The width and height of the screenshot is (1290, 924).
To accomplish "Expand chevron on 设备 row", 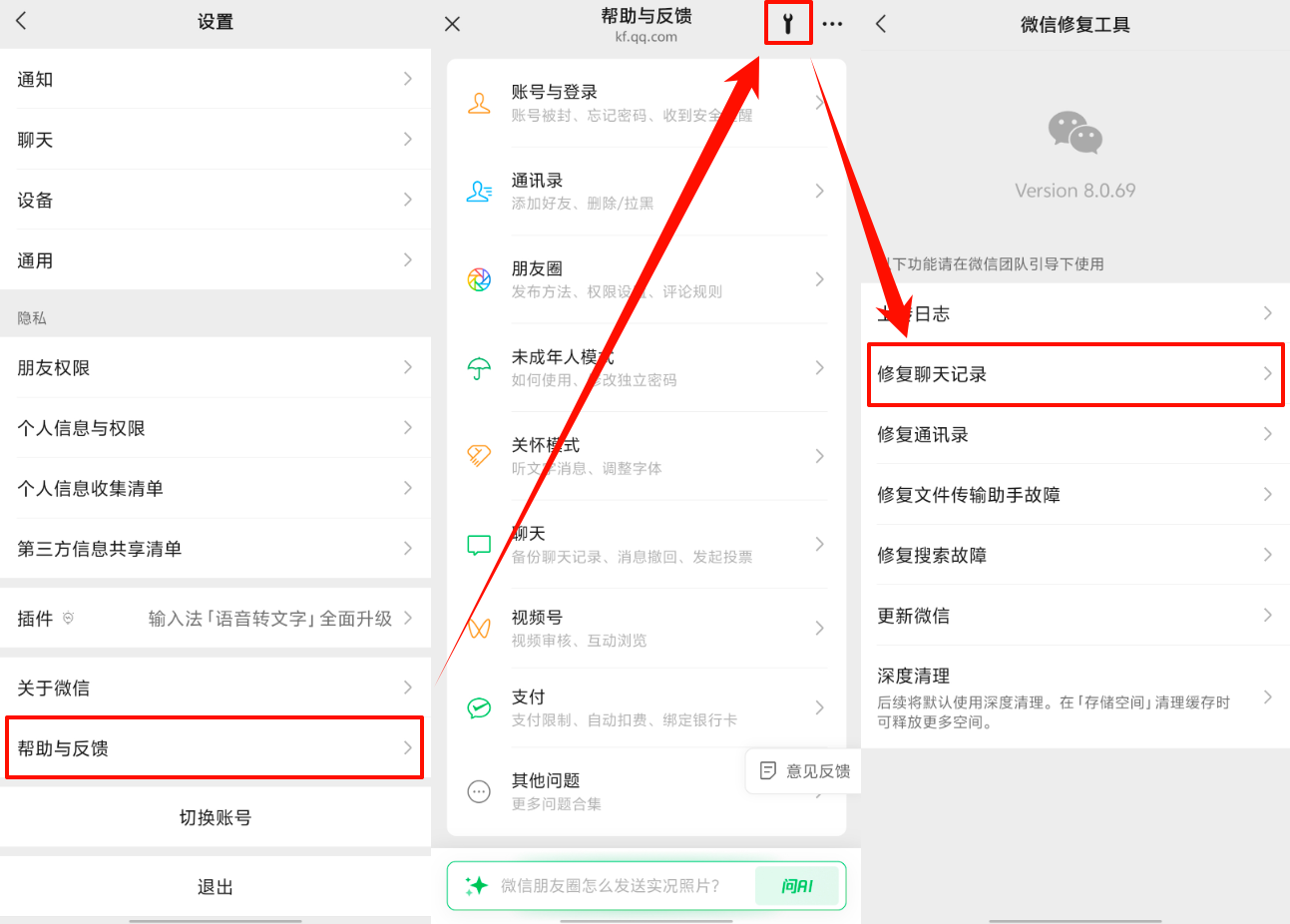I will 408,200.
